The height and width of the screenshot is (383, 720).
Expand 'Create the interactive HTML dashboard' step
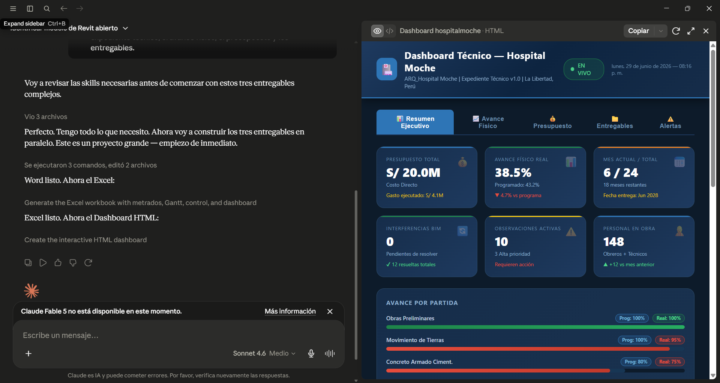coord(85,240)
